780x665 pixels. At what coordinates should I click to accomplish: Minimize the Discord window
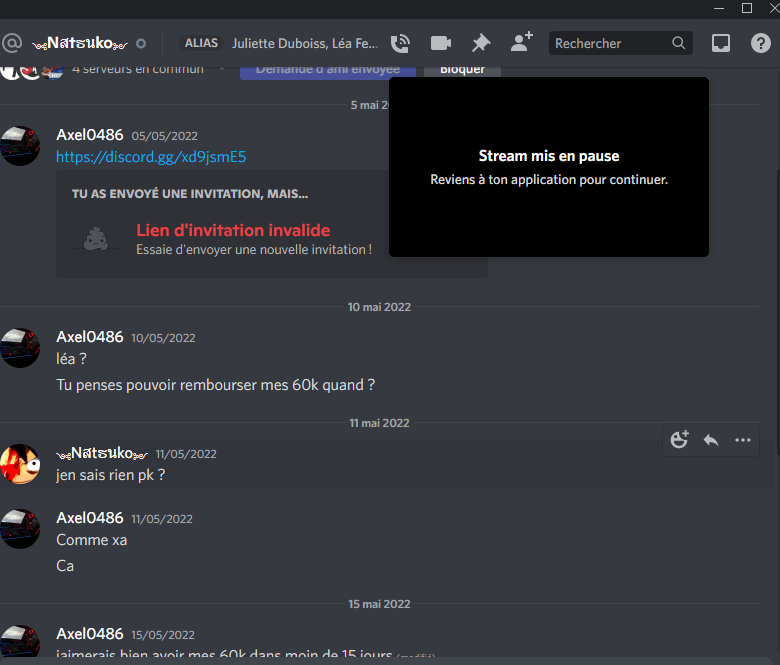(x=719, y=8)
